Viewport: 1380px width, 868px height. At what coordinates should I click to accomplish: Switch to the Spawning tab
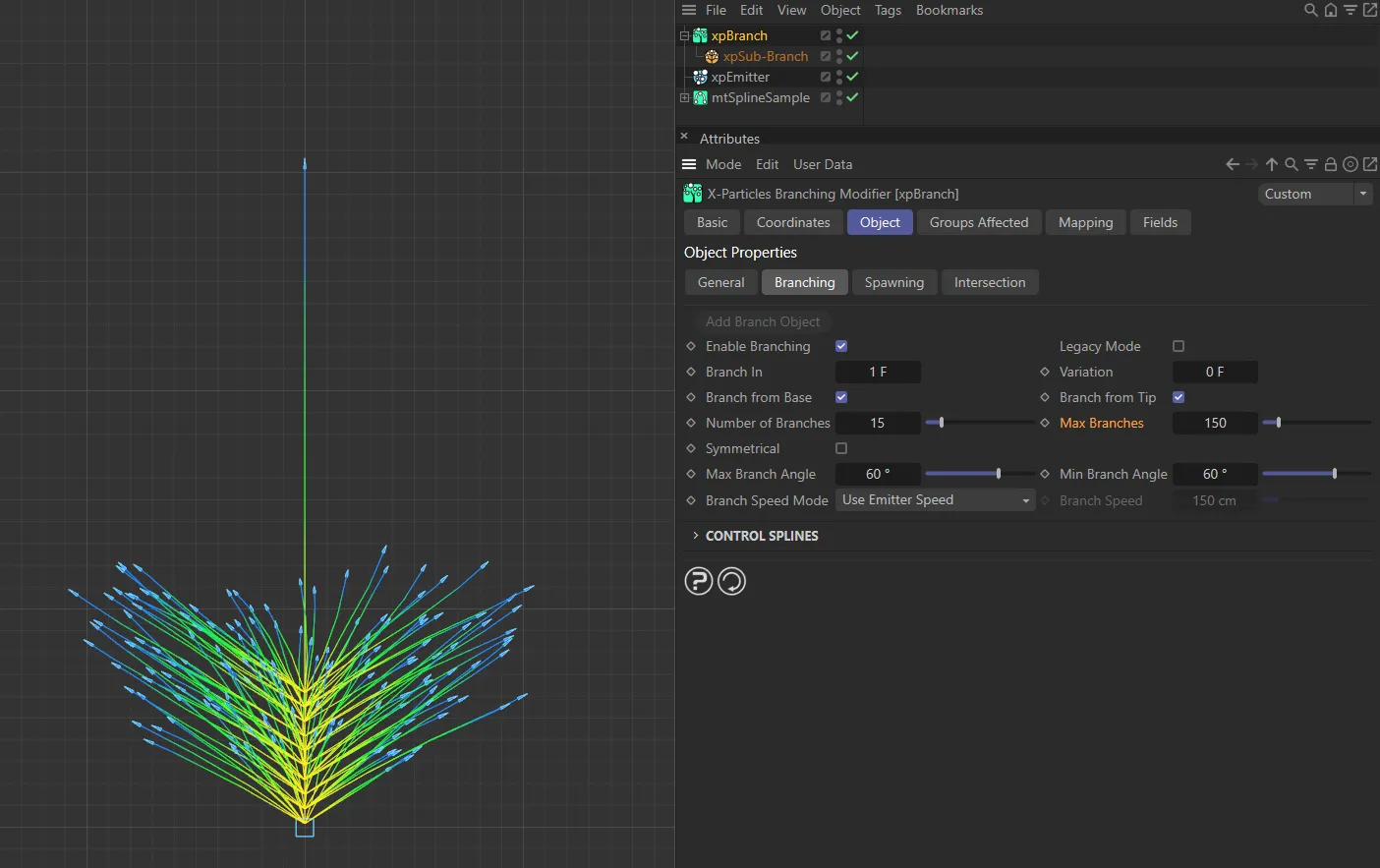(893, 283)
